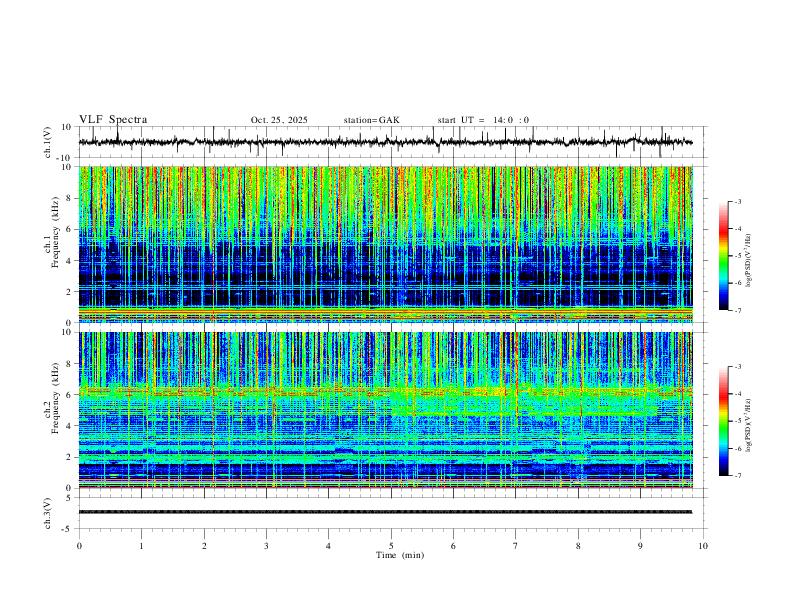Click the "-3" tick on ch.1 color bar
Viewport: 792px width, 612px height.
pyautogui.click(x=737, y=201)
